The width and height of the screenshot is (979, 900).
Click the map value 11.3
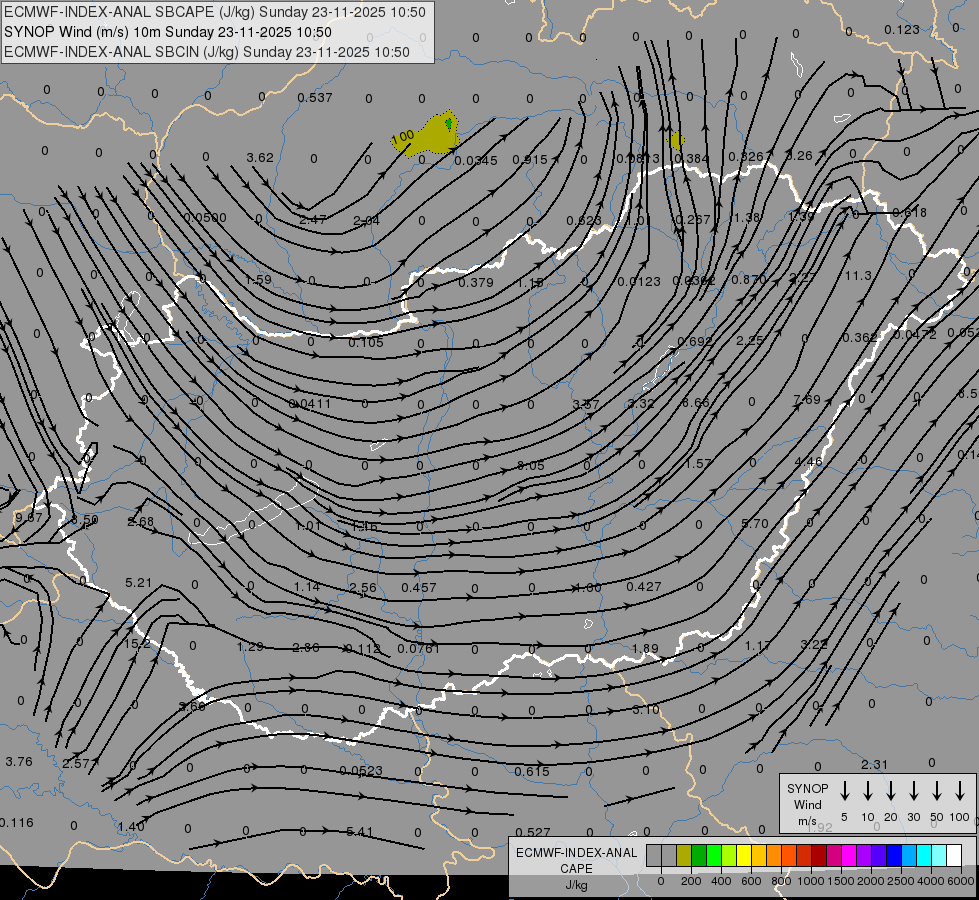pyautogui.click(x=858, y=275)
